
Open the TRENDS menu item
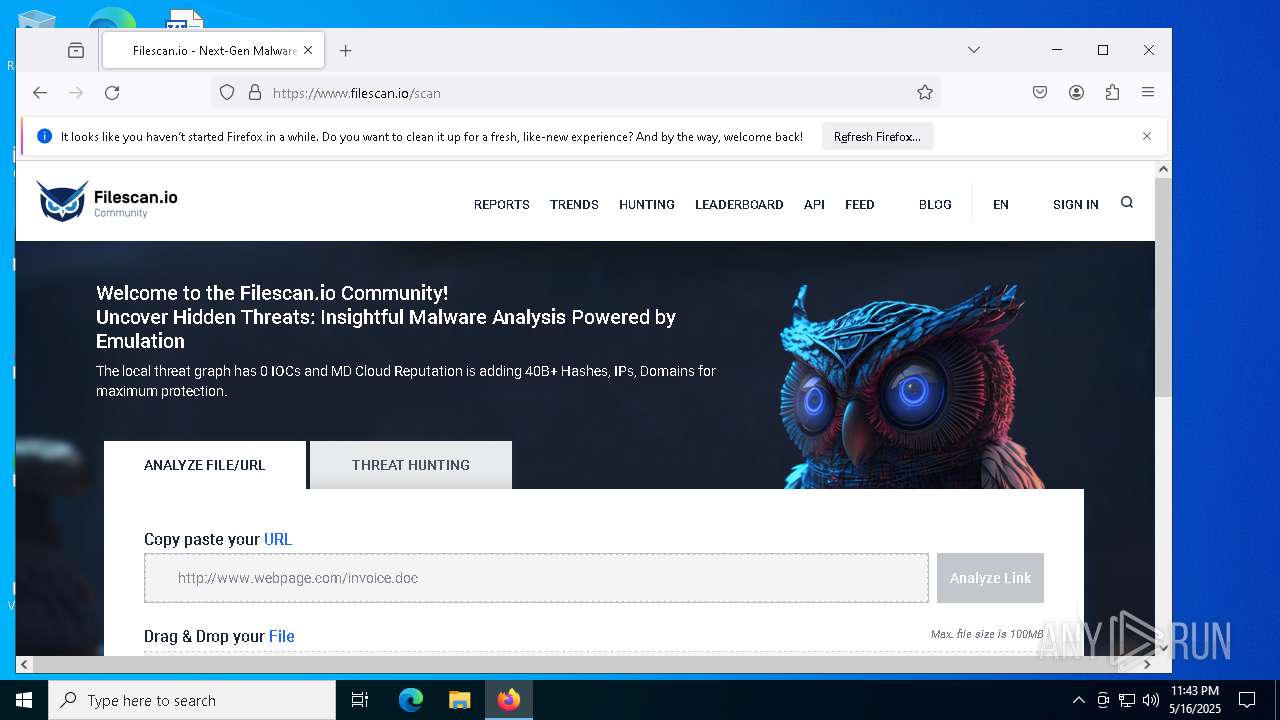tap(574, 204)
